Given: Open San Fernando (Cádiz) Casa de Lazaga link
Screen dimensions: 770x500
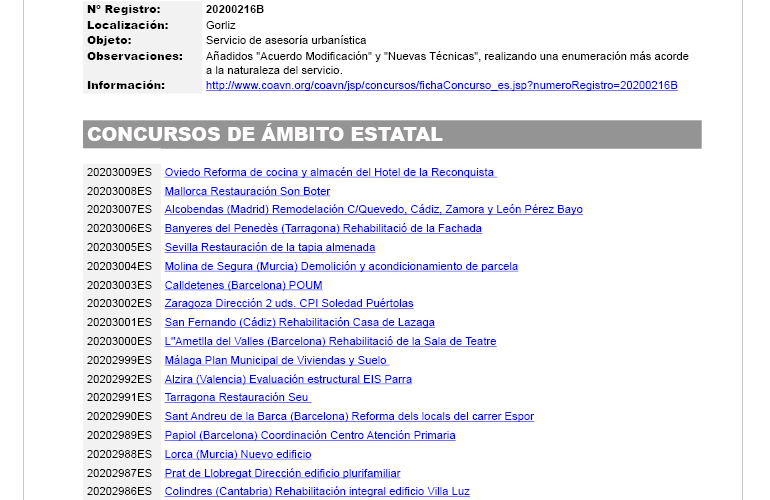Looking at the screenshot, I should click(300, 323).
